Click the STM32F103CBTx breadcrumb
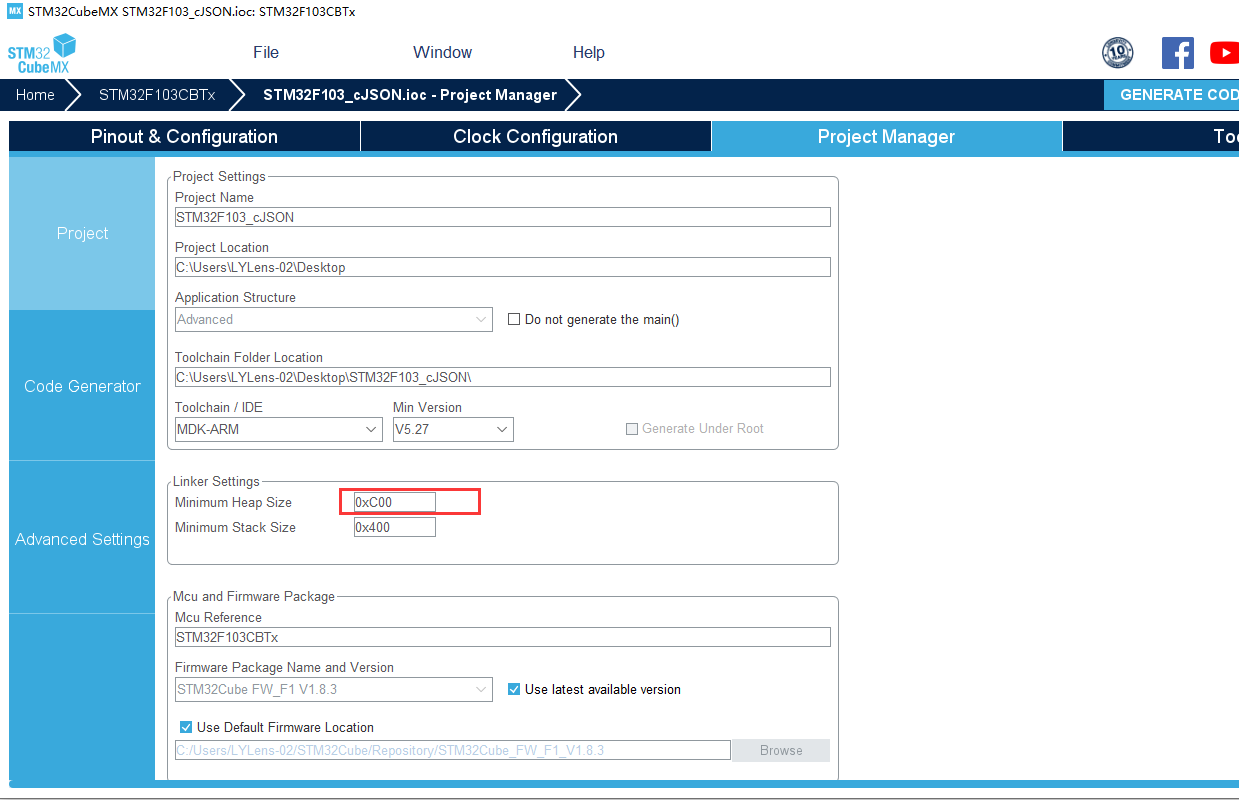 click(157, 95)
